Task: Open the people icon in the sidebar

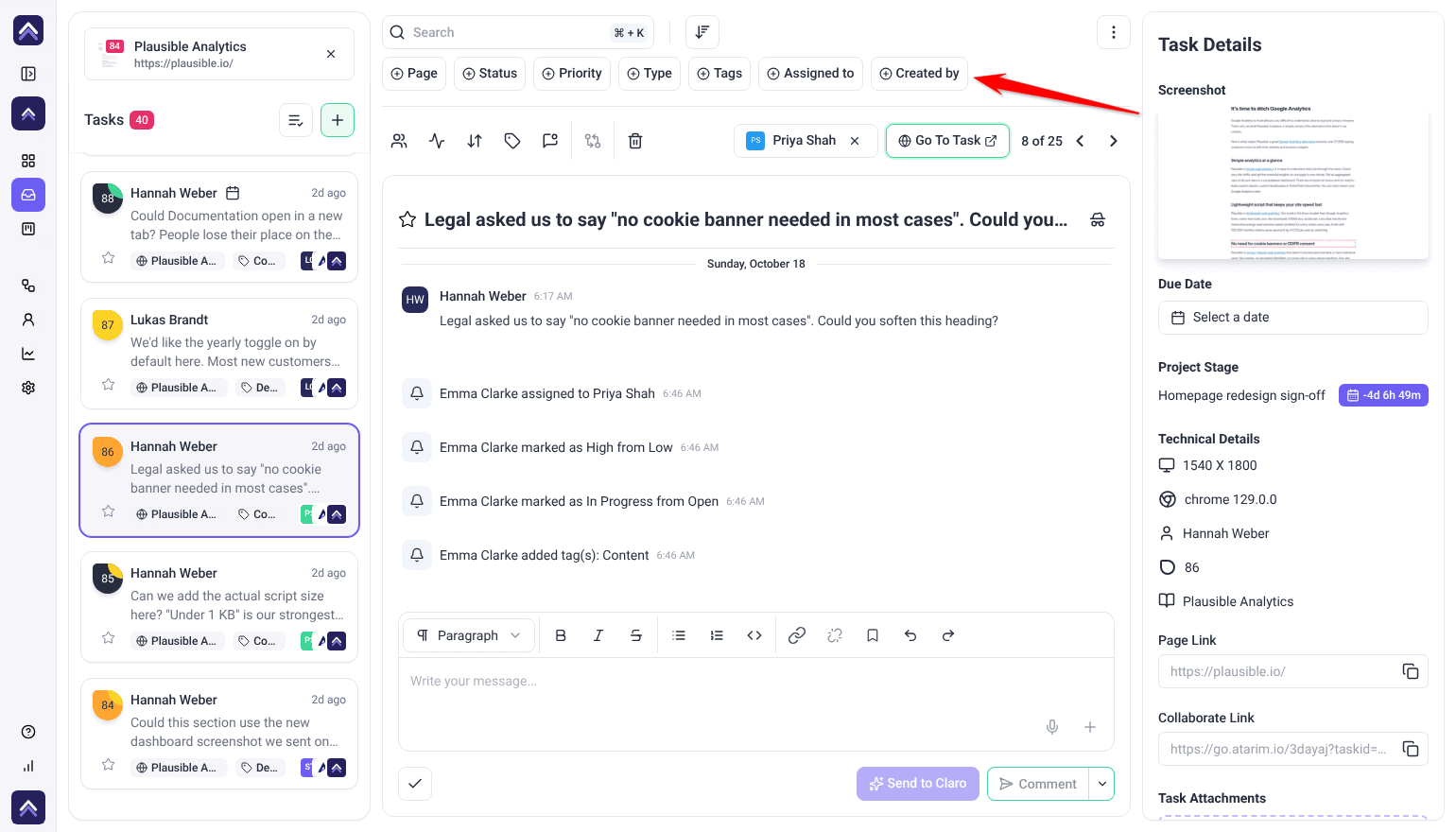Action: 28,320
